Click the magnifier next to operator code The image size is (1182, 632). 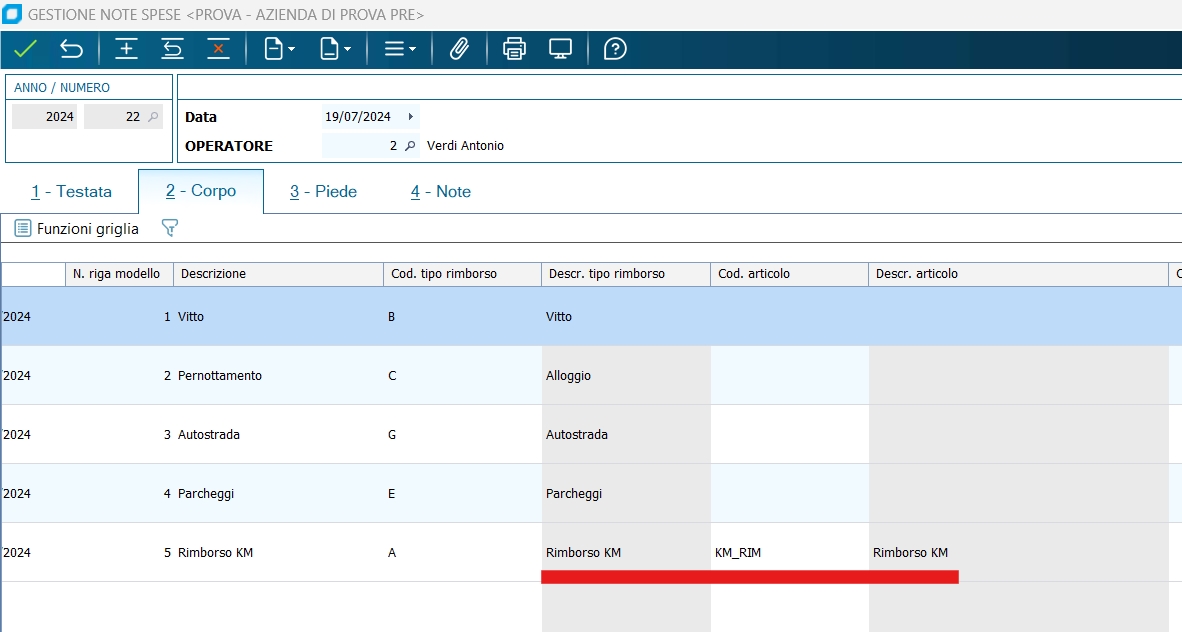410,146
